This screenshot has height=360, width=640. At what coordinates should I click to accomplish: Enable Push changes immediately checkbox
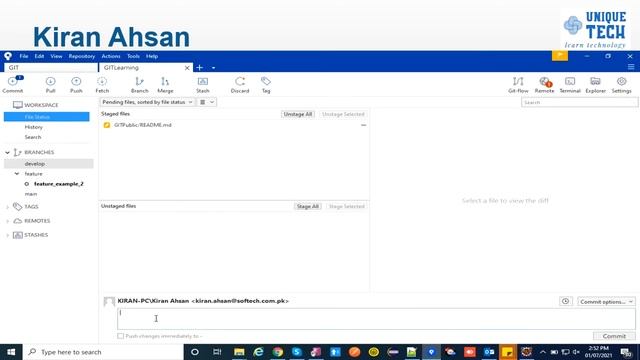point(120,336)
